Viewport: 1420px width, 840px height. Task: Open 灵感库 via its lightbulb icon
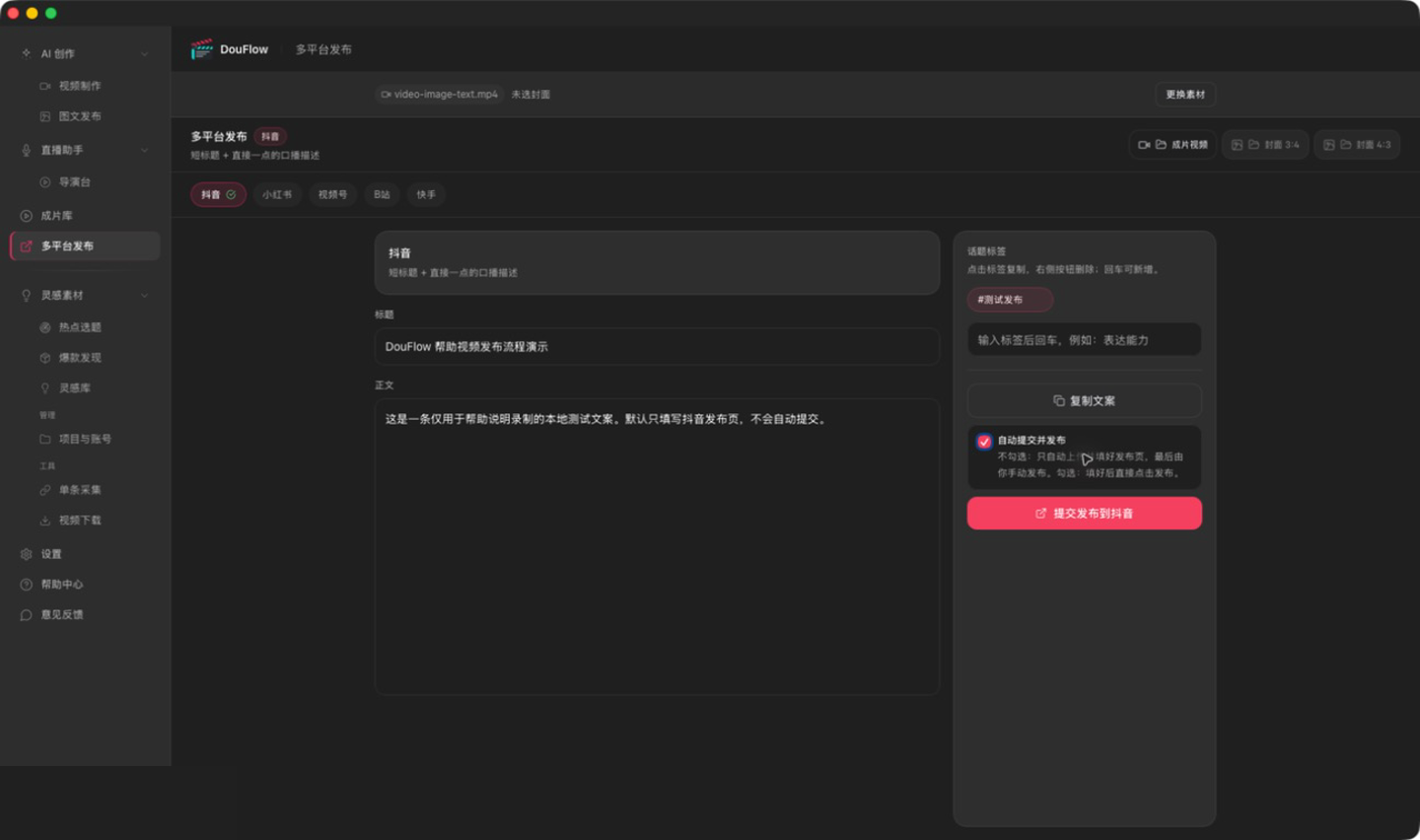tap(45, 388)
